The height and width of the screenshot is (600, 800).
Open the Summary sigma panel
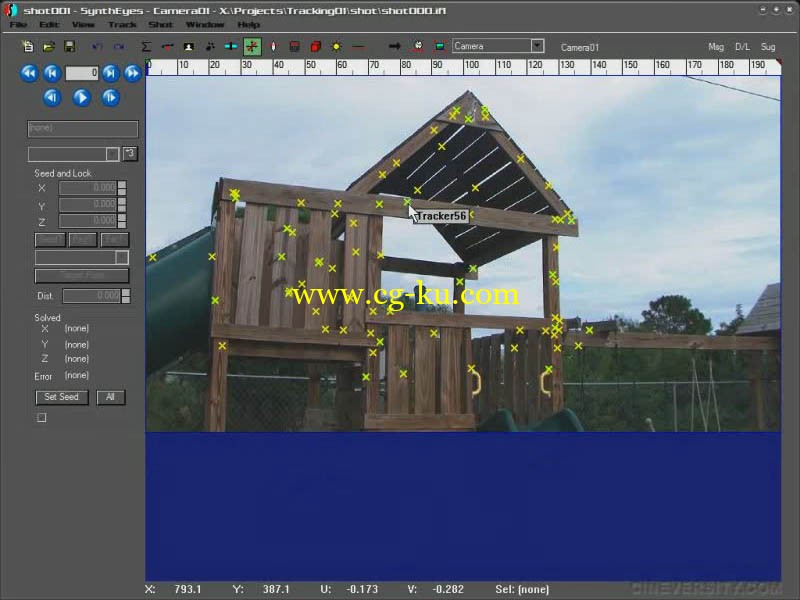[x=146, y=46]
